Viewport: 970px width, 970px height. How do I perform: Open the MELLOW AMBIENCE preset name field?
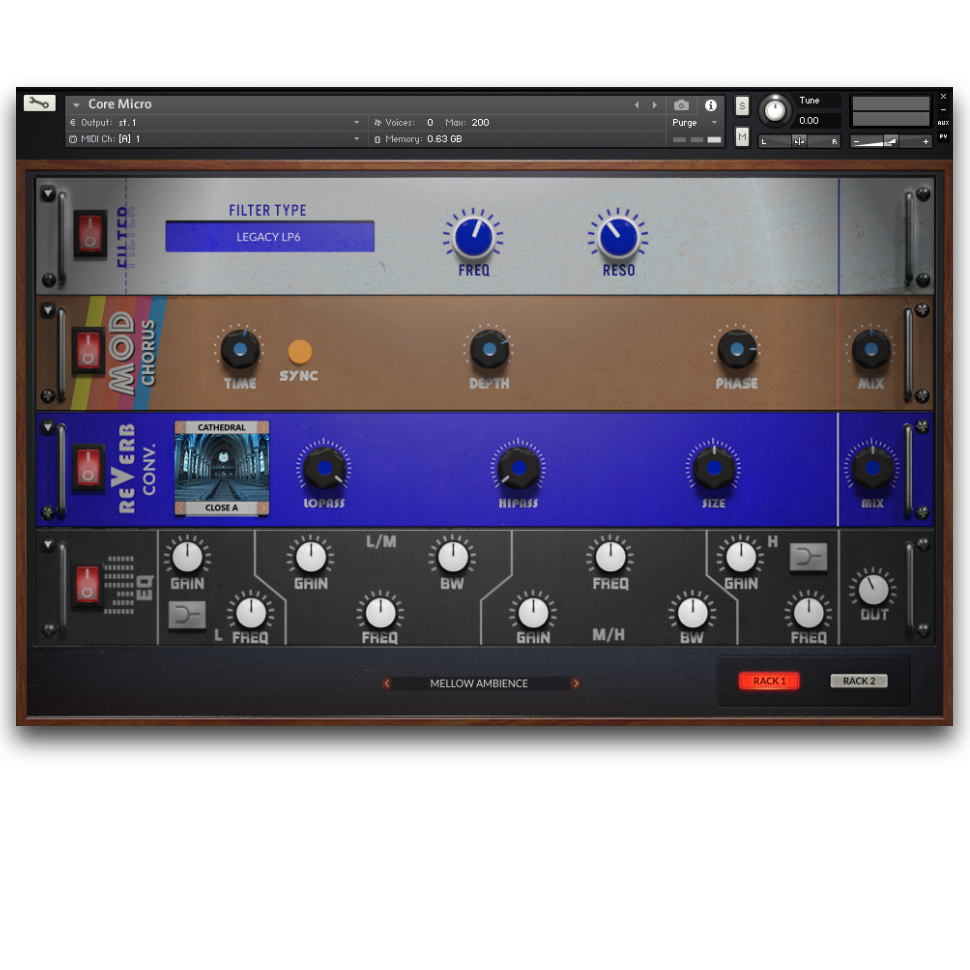coord(479,684)
